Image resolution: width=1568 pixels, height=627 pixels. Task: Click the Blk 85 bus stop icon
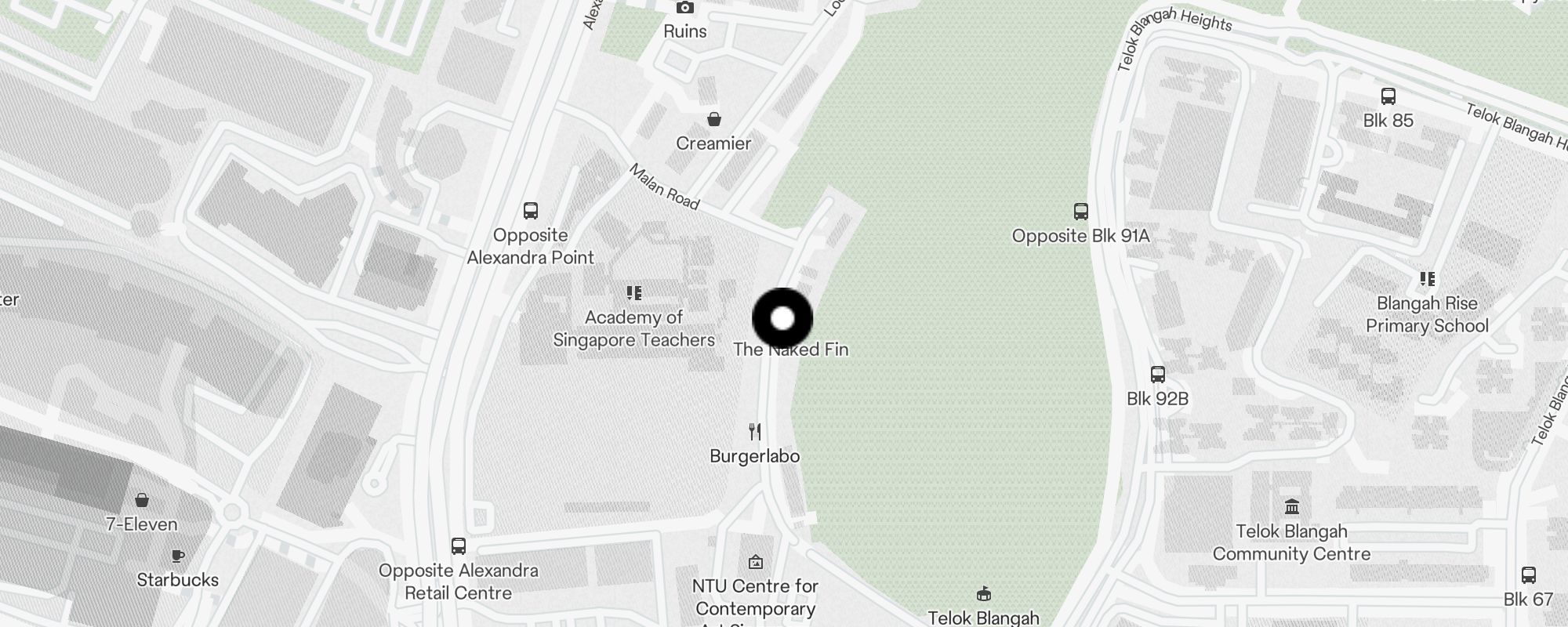click(x=1388, y=96)
